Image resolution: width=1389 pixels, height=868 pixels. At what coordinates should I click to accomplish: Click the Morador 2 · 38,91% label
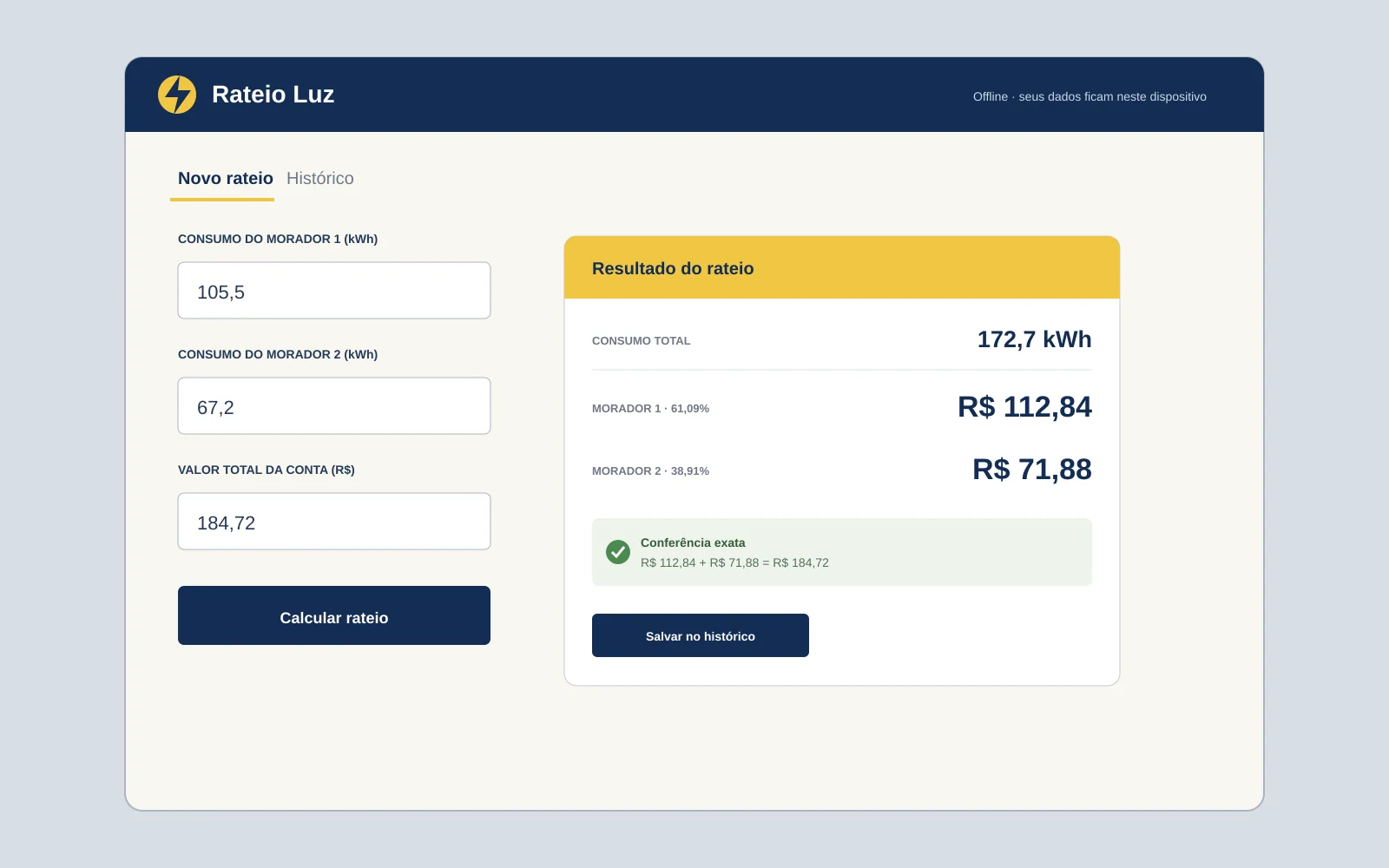pyautogui.click(x=650, y=471)
